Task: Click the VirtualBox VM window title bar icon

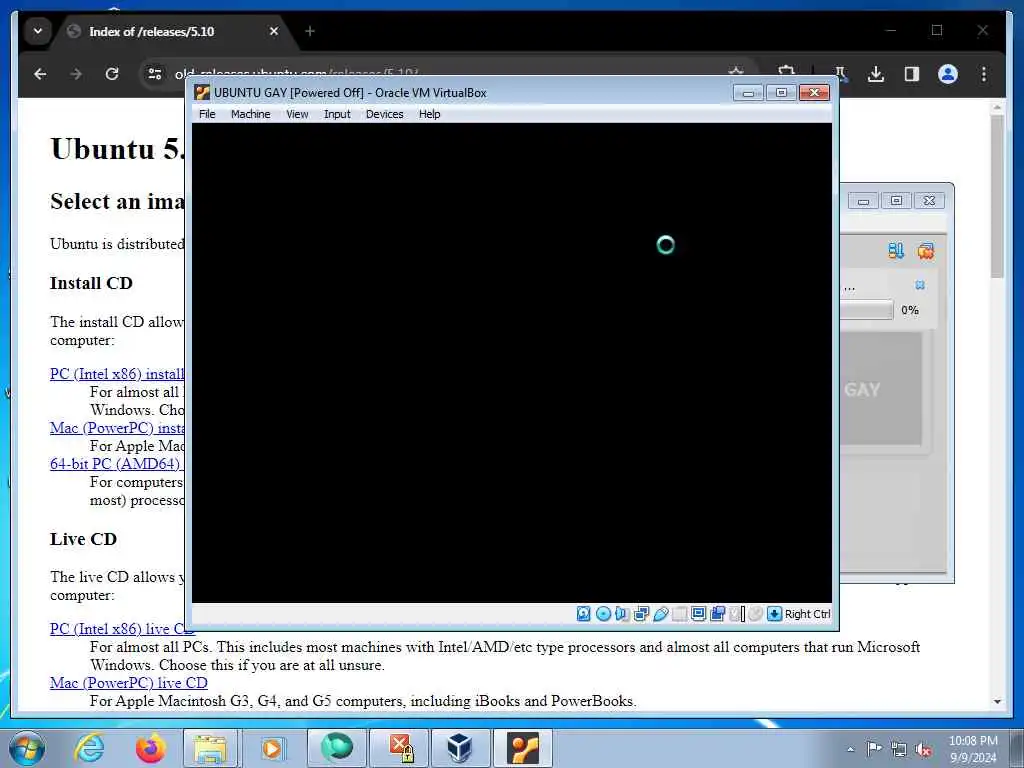Action: (202, 93)
